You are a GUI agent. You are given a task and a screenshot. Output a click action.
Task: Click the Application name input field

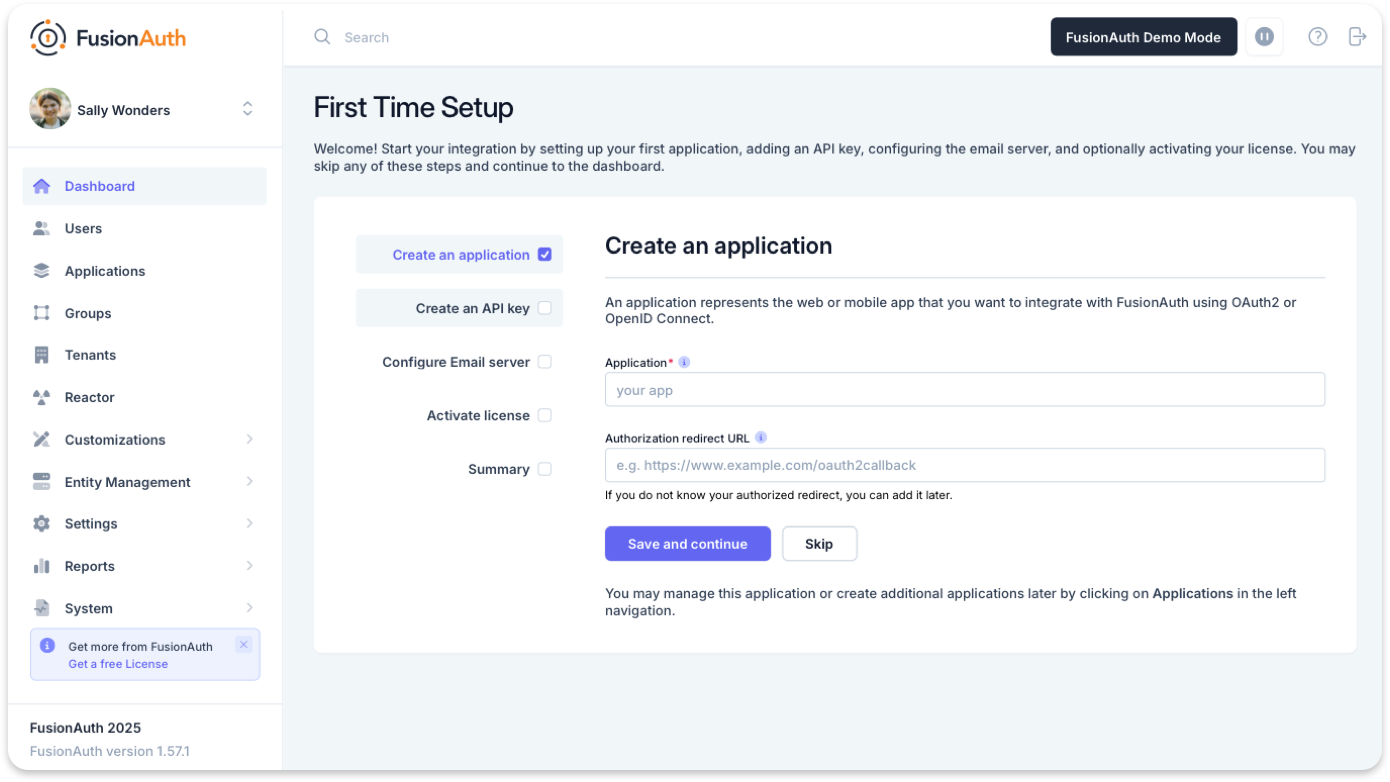click(x=965, y=390)
